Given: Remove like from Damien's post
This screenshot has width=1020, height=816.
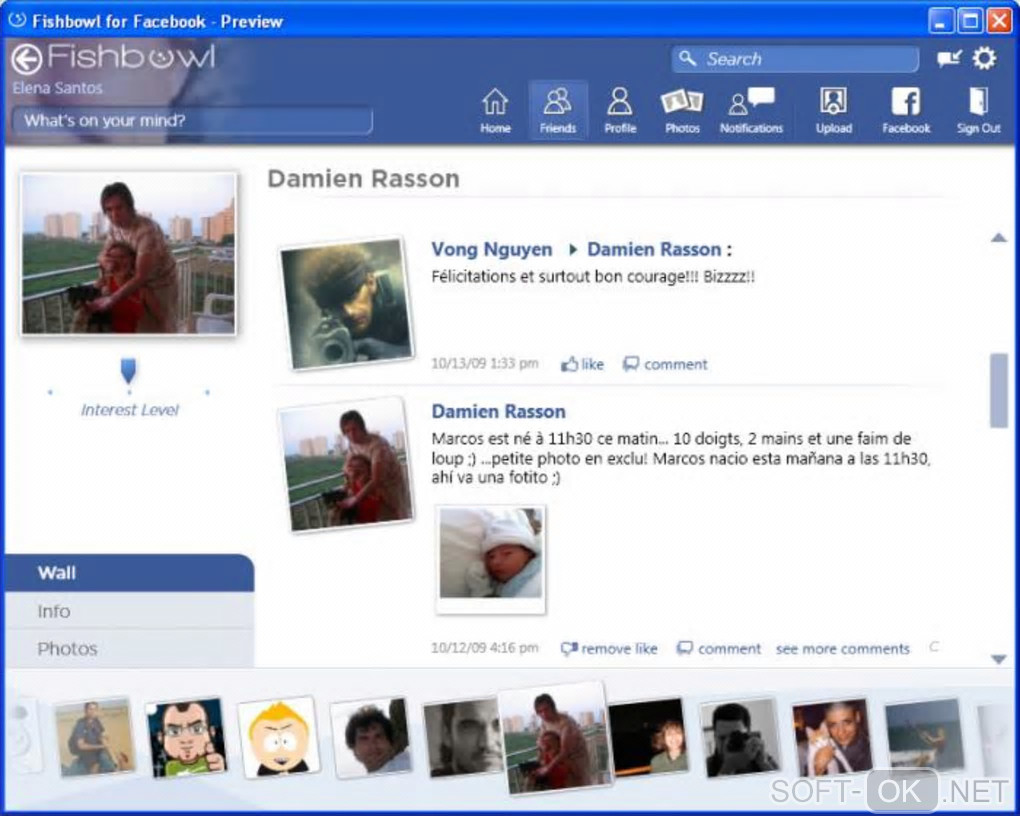Looking at the screenshot, I should pos(609,648).
